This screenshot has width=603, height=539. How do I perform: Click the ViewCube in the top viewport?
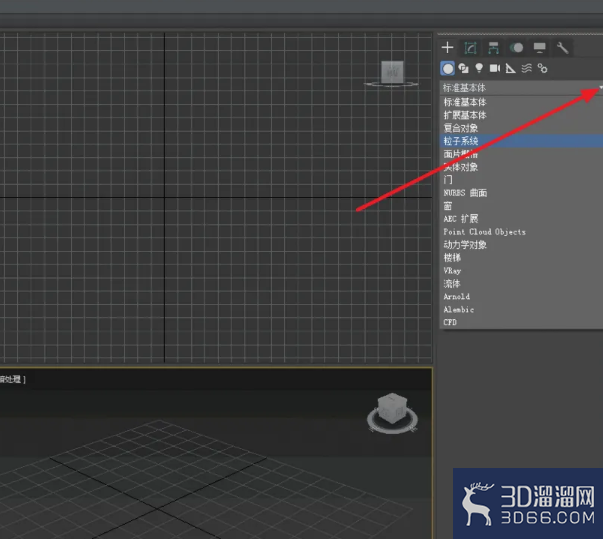click(392, 72)
